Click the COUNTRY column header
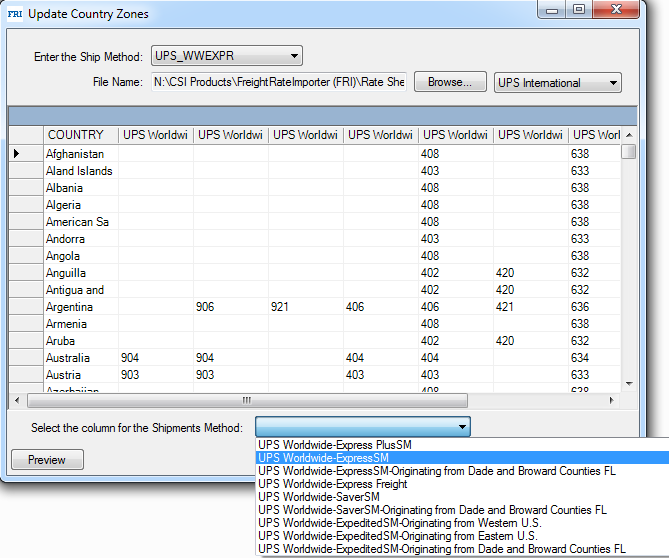Viewport: 669px width, 558px height. click(76, 135)
